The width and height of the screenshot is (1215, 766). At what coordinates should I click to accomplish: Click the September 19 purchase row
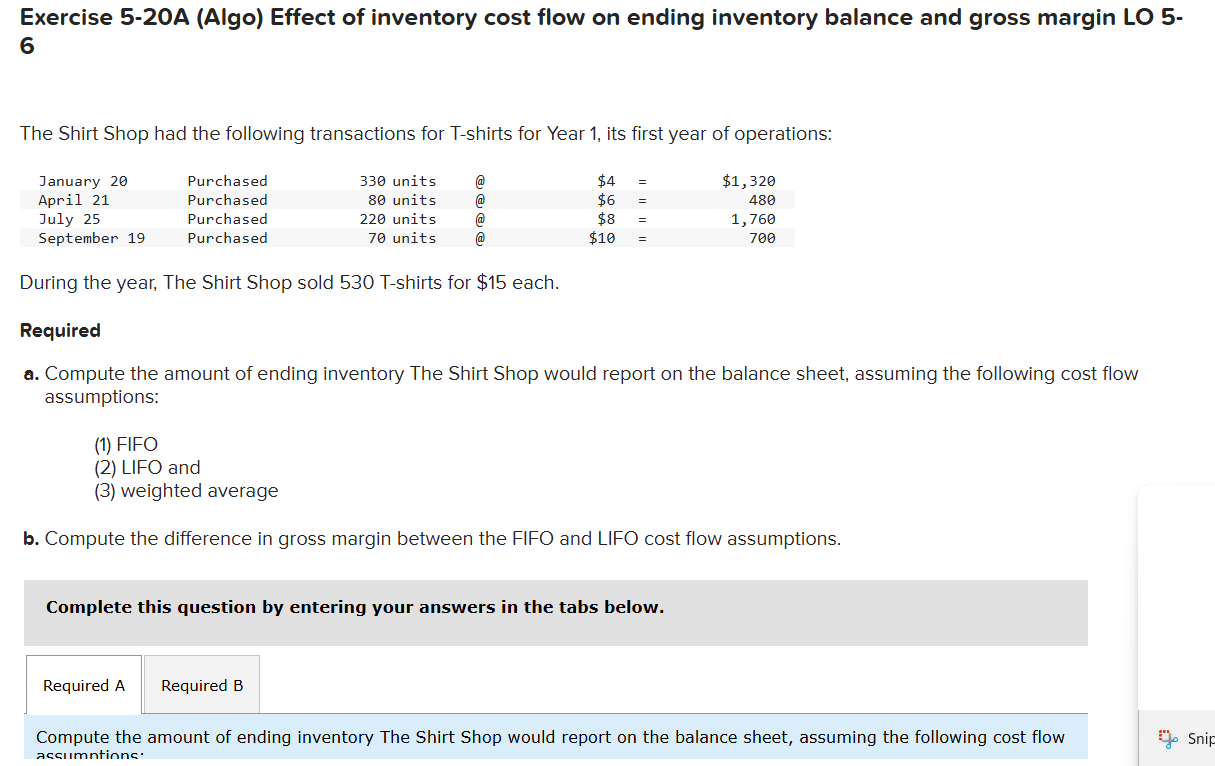pyautogui.click(x=400, y=238)
